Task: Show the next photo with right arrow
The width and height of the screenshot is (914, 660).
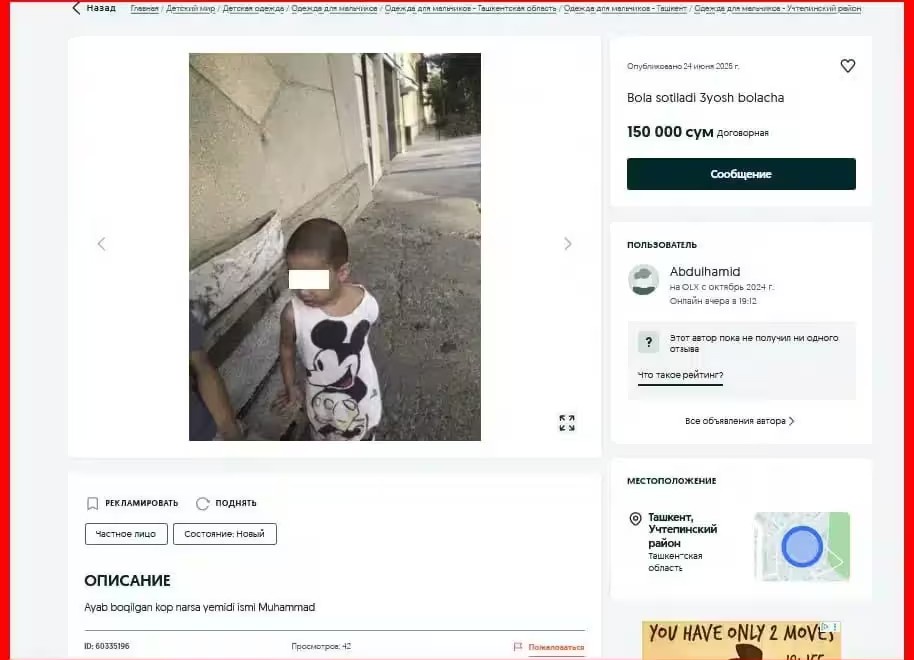Action: point(567,244)
